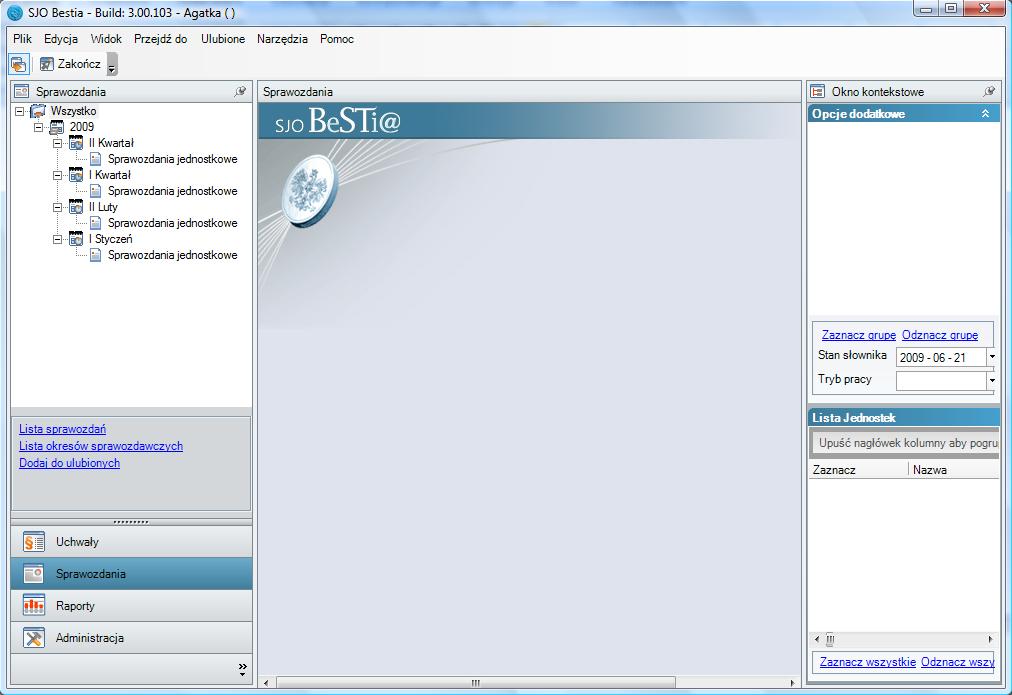The height and width of the screenshot is (695, 1012).
Task: Open the Przejdź do menu
Action: [x=161, y=39]
